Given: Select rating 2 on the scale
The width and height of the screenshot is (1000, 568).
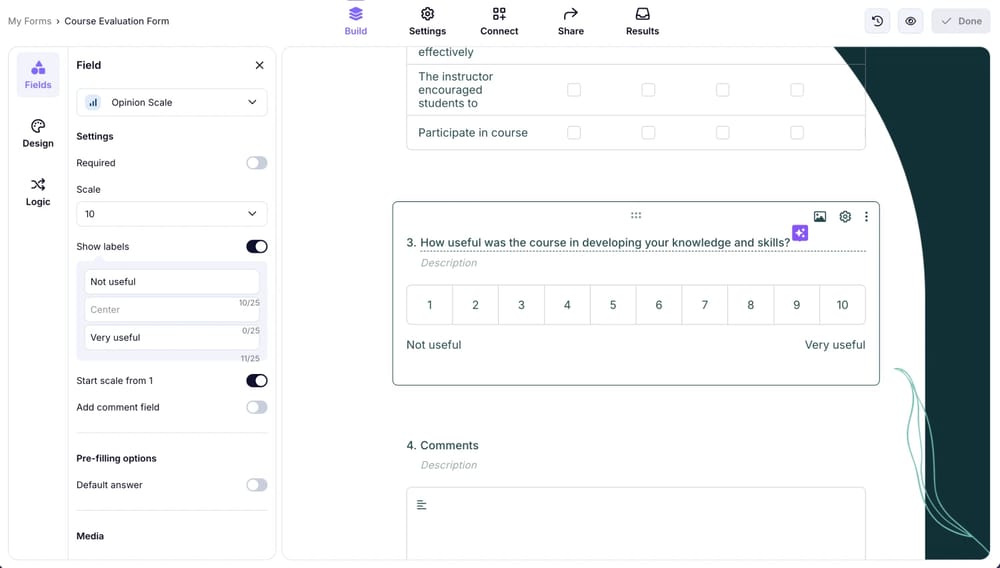Looking at the screenshot, I should point(475,305).
